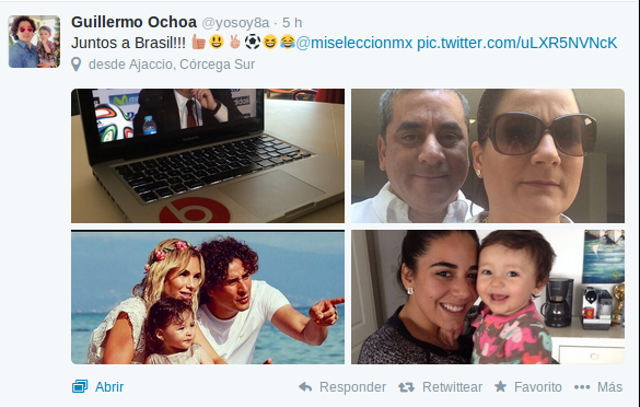
Task: Open the beach family photo thumbnail
Action: tap(208, 297)
